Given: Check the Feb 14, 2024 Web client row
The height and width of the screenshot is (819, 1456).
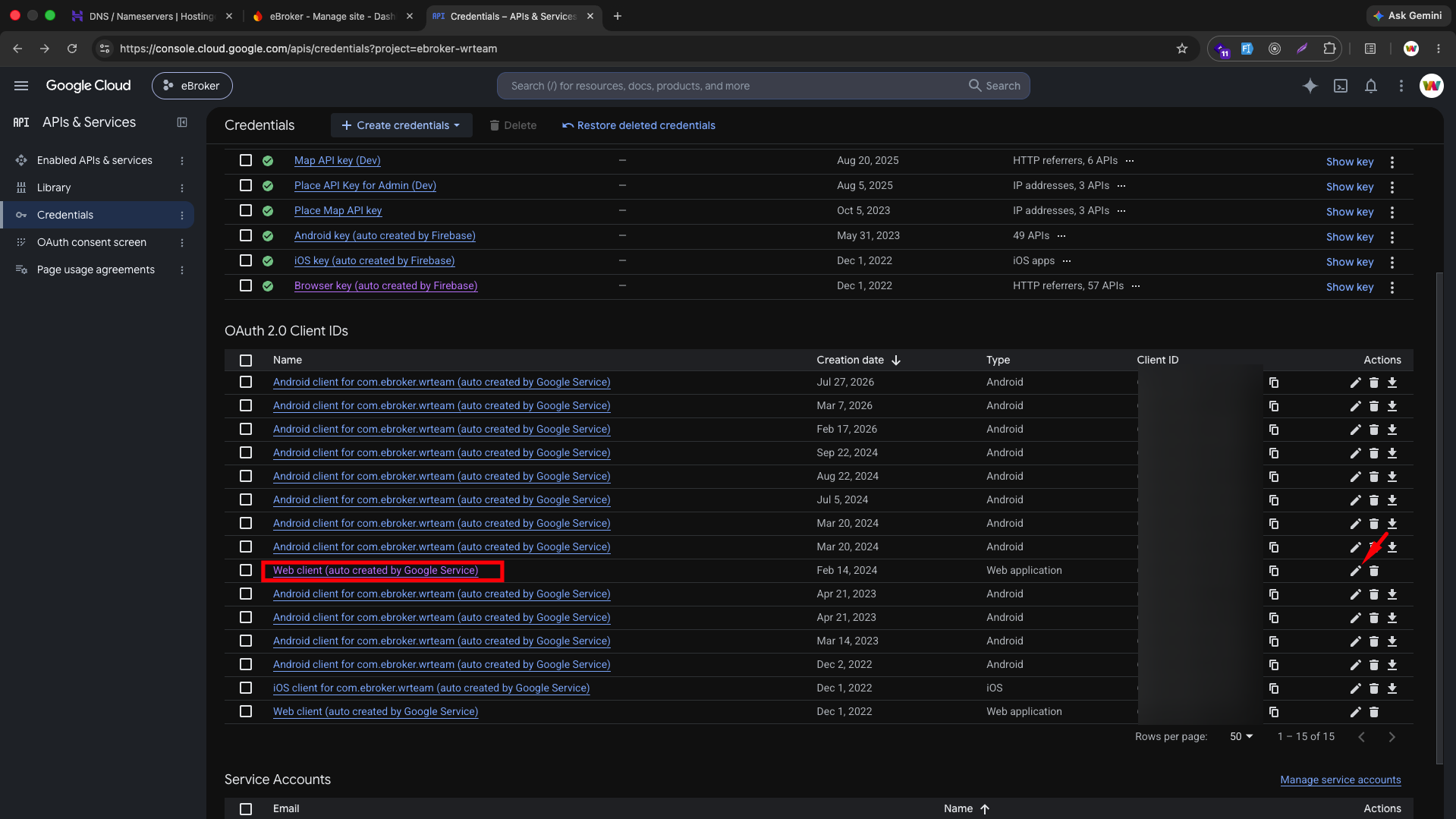Looking at the screenshot, I should (x=246, y=570).
